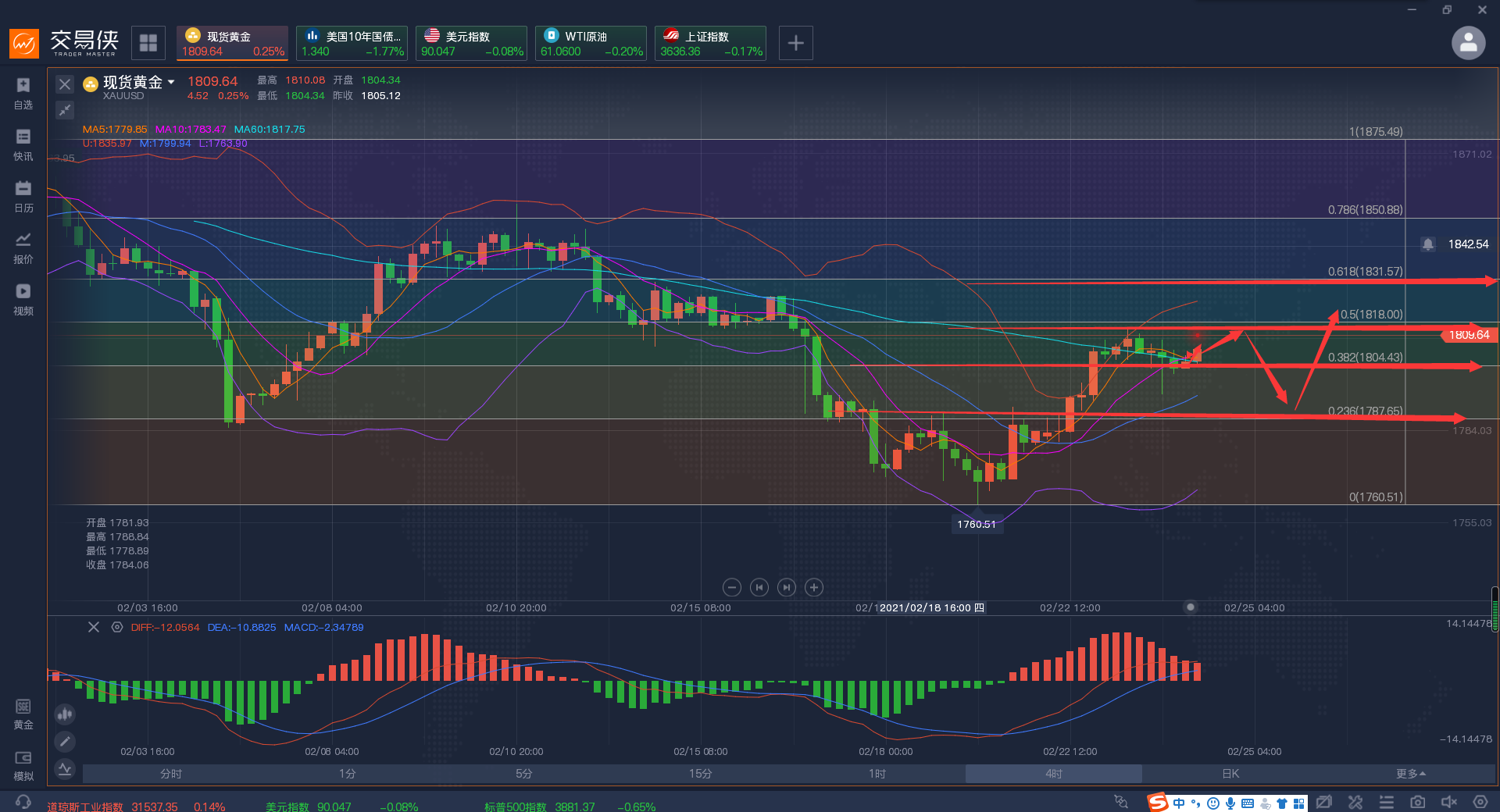Switch to 分时 timeframe
Screen dimensions: 1500x812
coord(170,774)
